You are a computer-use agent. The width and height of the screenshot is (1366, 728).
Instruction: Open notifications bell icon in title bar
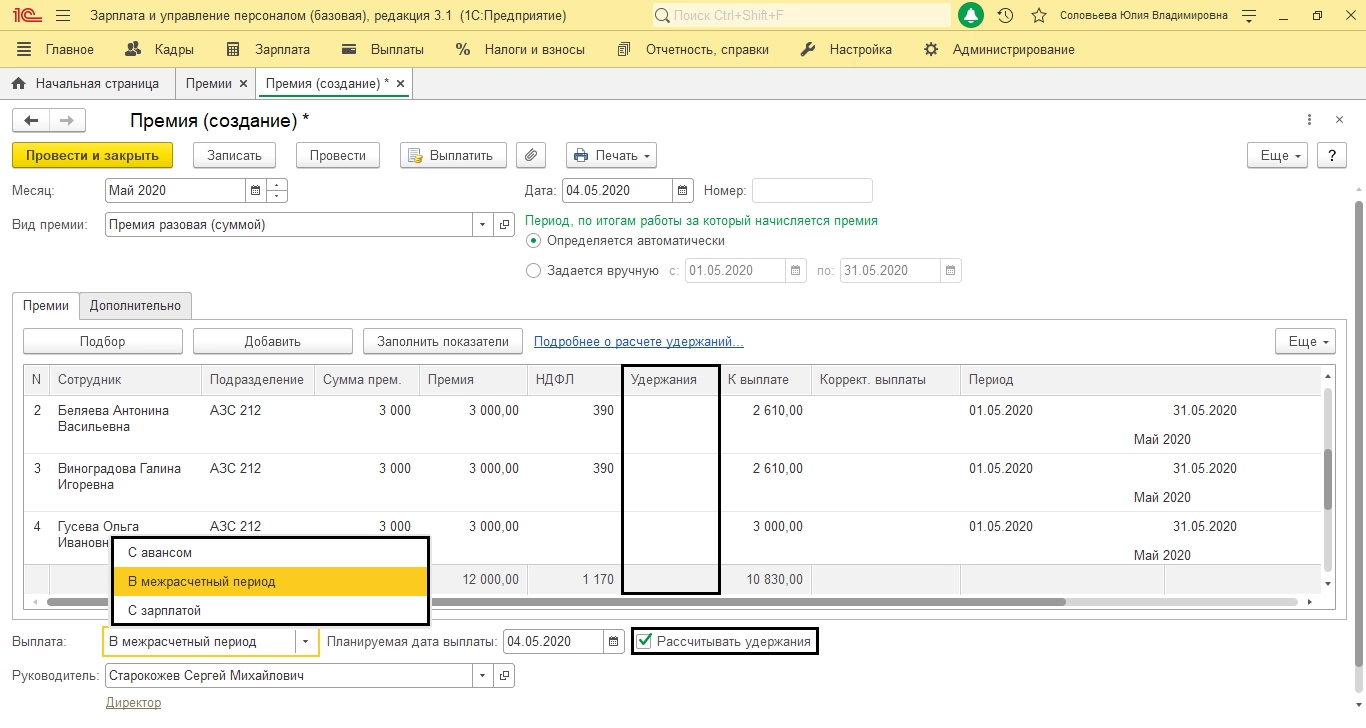point(970,16)
